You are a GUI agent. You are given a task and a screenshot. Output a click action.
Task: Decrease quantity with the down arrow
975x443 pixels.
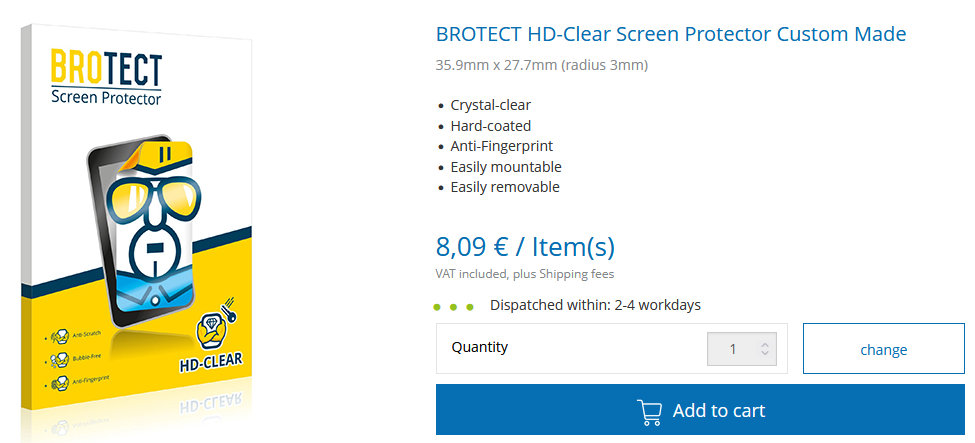point(765,354)
